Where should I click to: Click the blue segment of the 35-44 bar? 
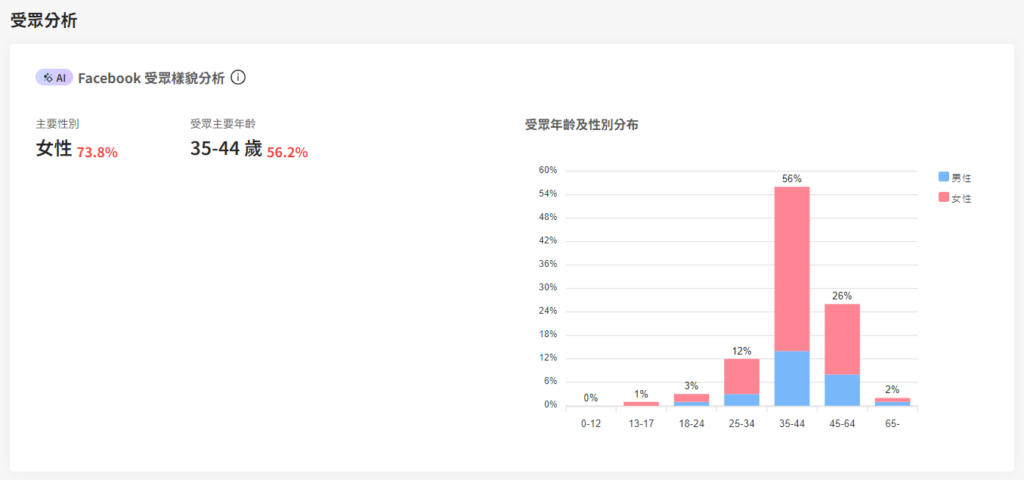792,378
